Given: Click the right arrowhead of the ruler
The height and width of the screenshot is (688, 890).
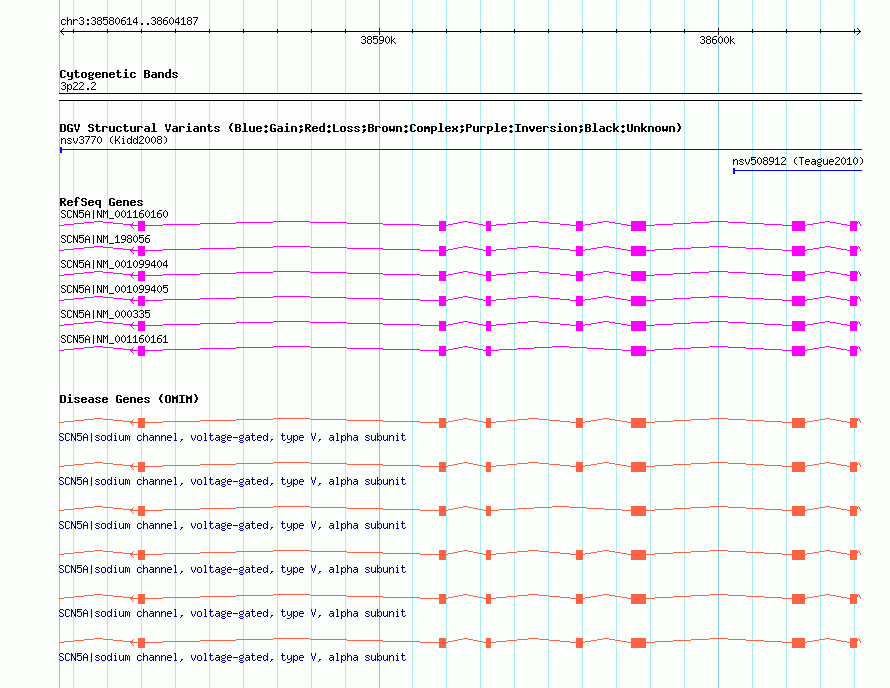Looking at the screenshot, I should click(x=858, y=31).
